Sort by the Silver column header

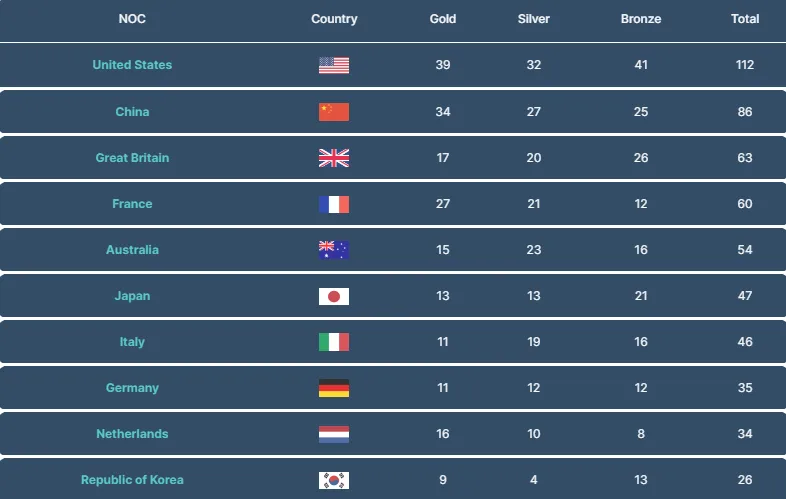pos(533,19)
